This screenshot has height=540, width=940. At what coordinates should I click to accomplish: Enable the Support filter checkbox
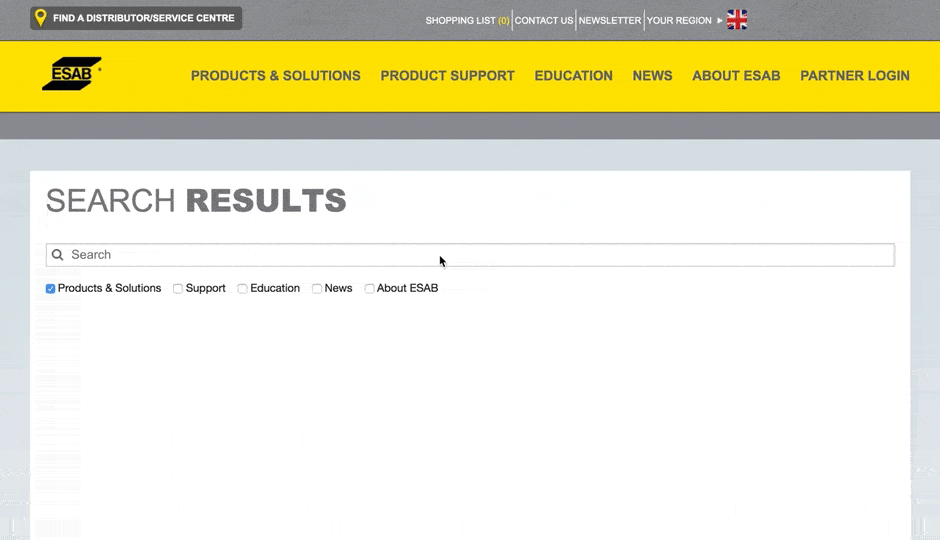178,289
